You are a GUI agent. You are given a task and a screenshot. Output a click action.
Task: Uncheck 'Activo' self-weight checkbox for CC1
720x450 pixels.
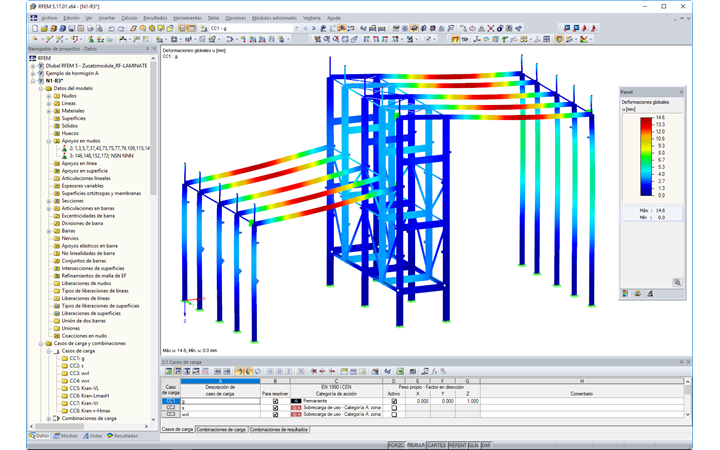click(x=394, y=401)
